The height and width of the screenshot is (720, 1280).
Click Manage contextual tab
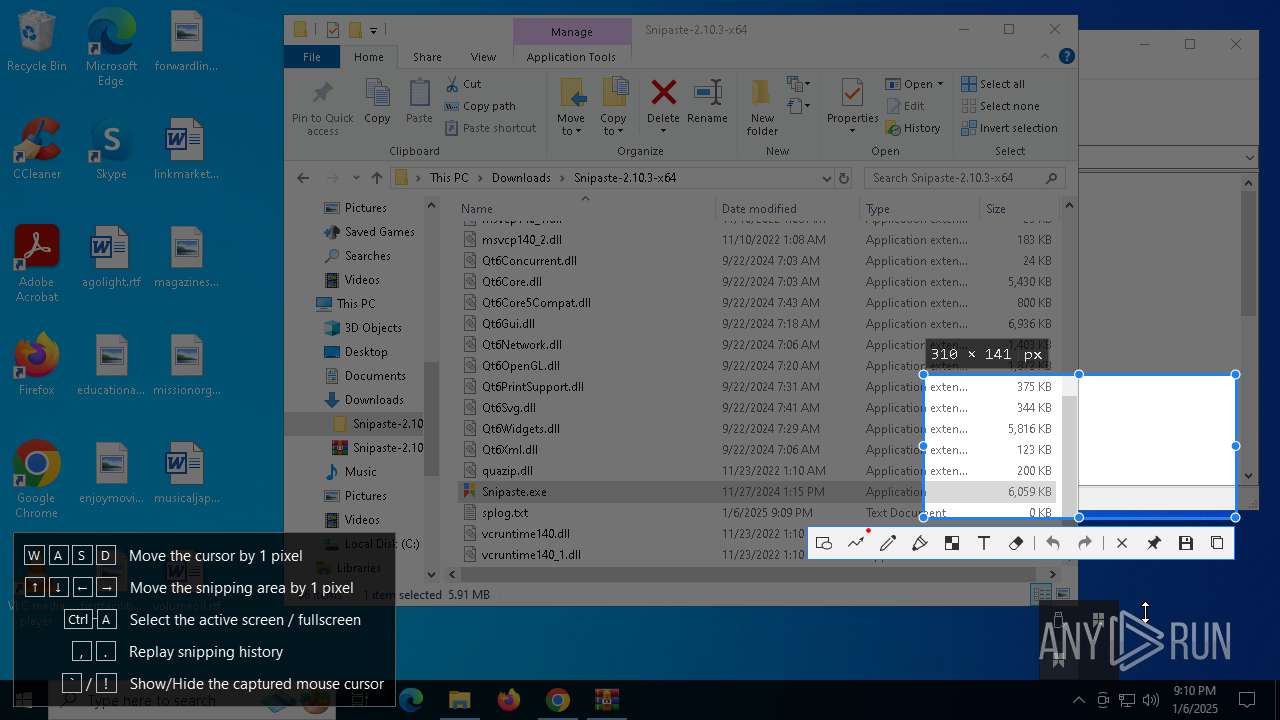point(571,32)
